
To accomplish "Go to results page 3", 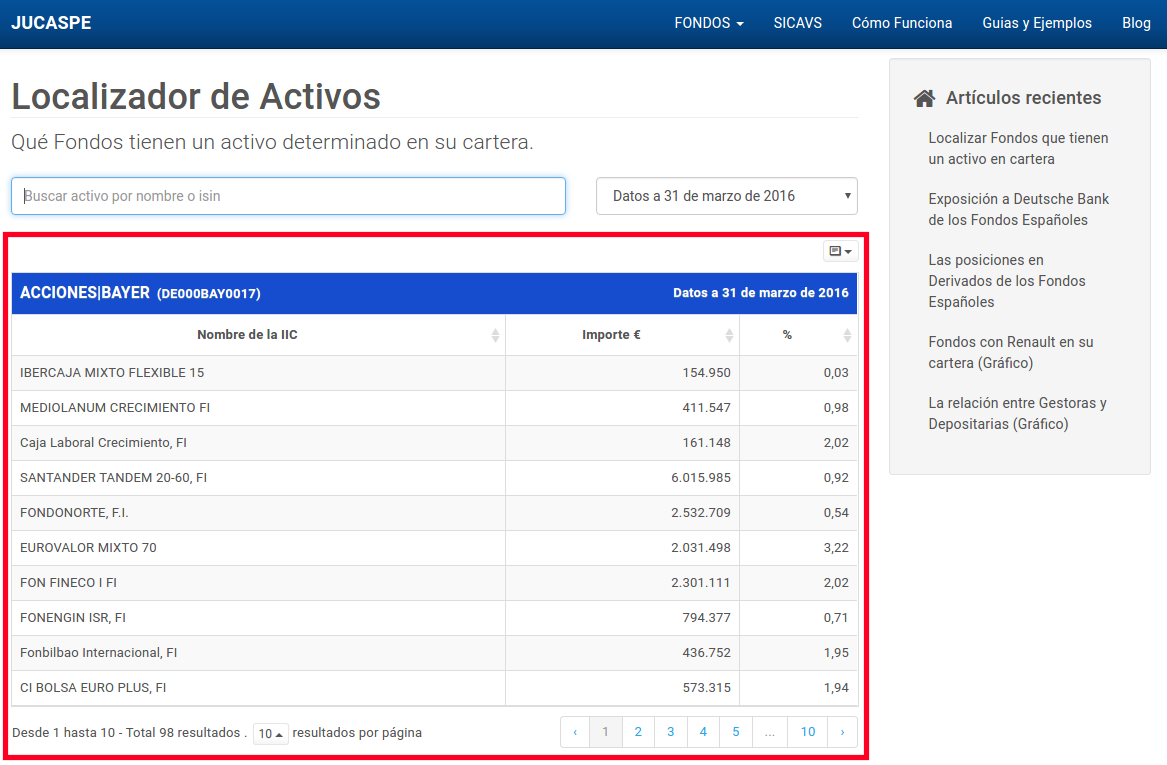I will 671,732.
